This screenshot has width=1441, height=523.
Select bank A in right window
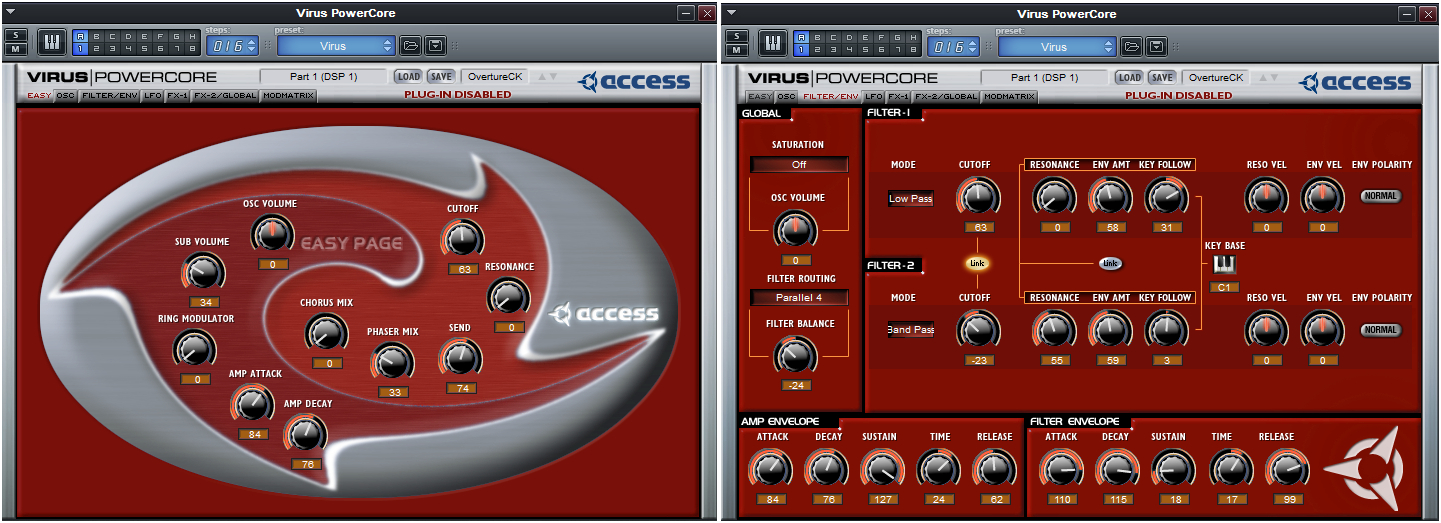point(801,36)
